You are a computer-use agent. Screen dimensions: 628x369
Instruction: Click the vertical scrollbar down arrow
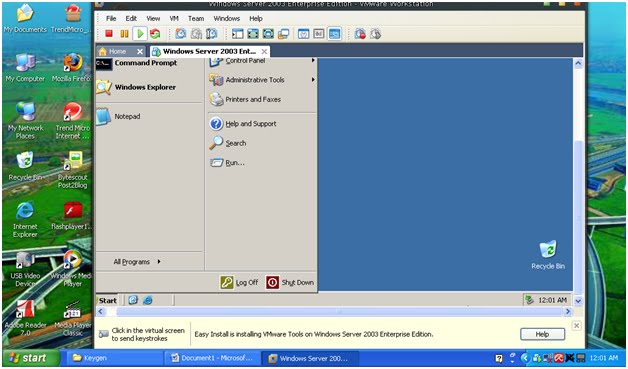(x=578, y=300)
